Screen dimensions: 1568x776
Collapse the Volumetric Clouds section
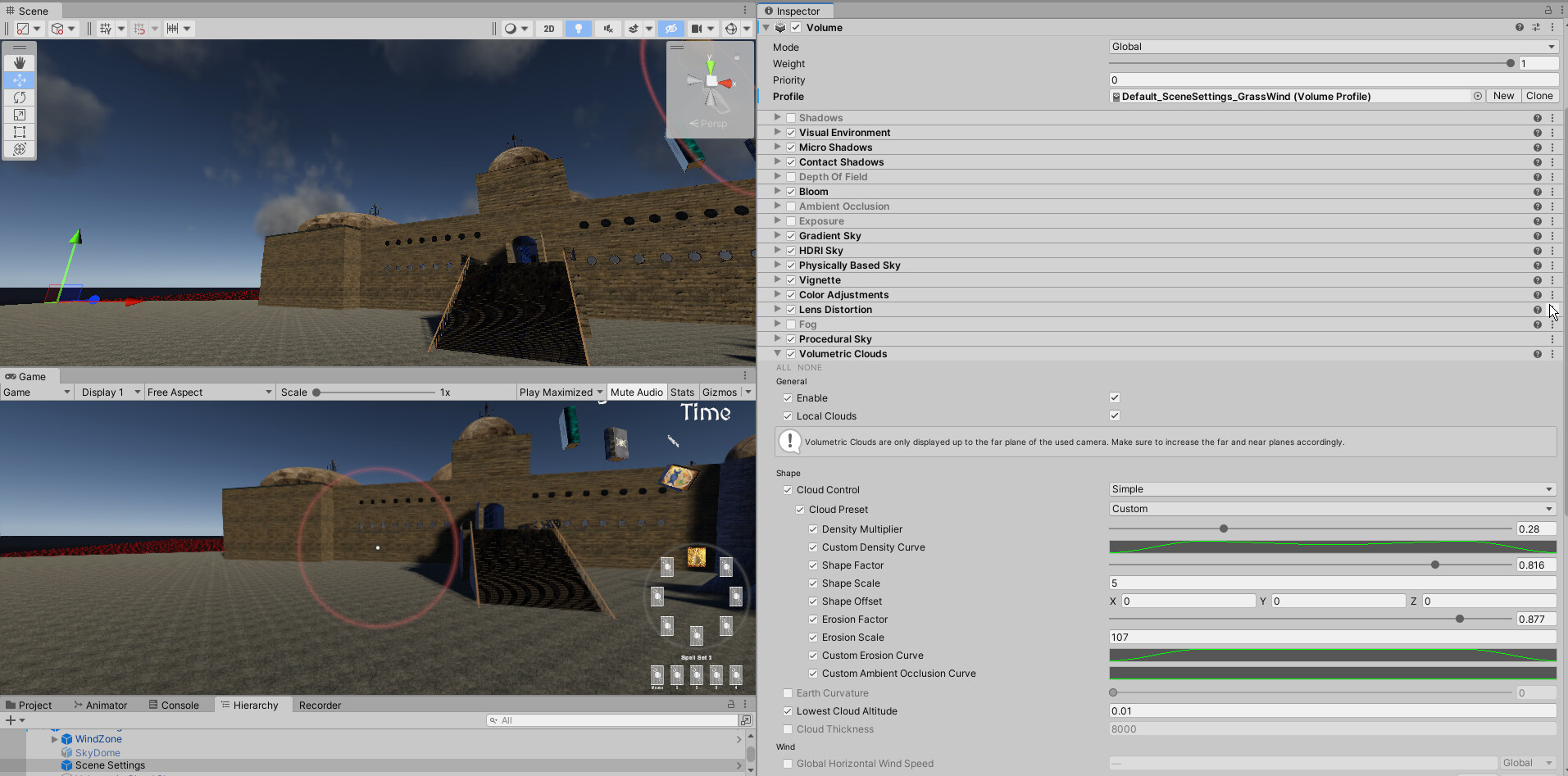778,353
